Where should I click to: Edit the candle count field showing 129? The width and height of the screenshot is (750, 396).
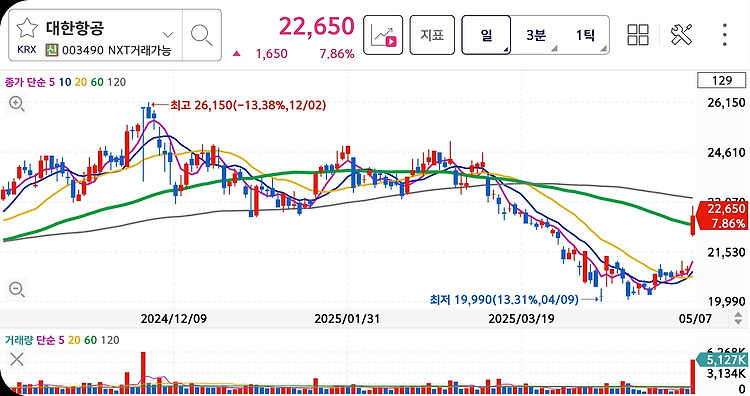pos(722,80)
